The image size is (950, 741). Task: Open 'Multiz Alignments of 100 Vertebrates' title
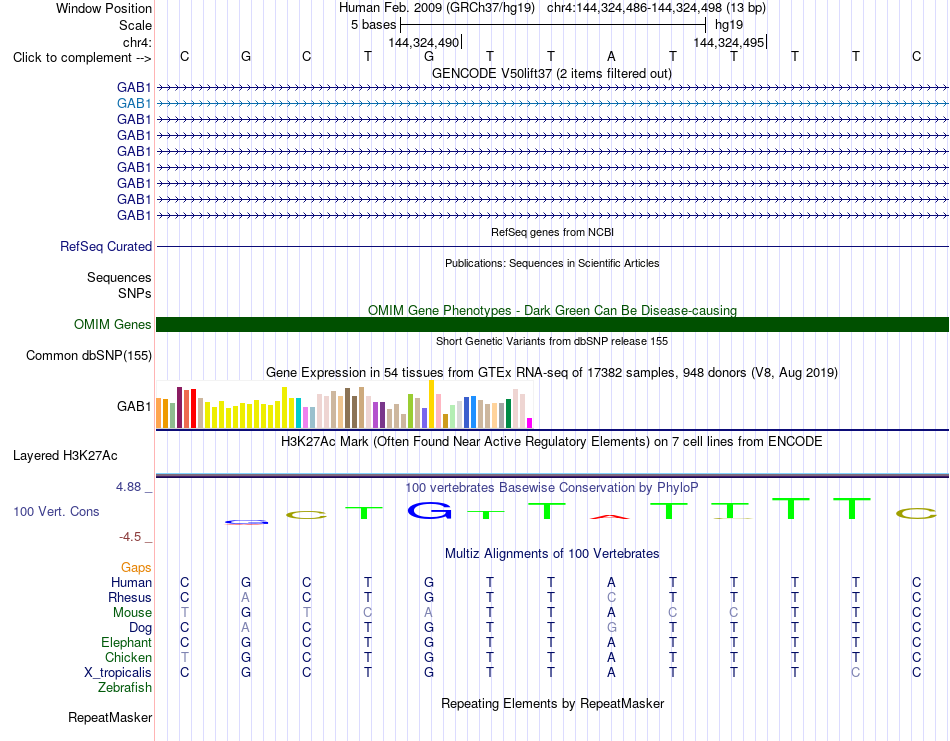tap(552, 553)
